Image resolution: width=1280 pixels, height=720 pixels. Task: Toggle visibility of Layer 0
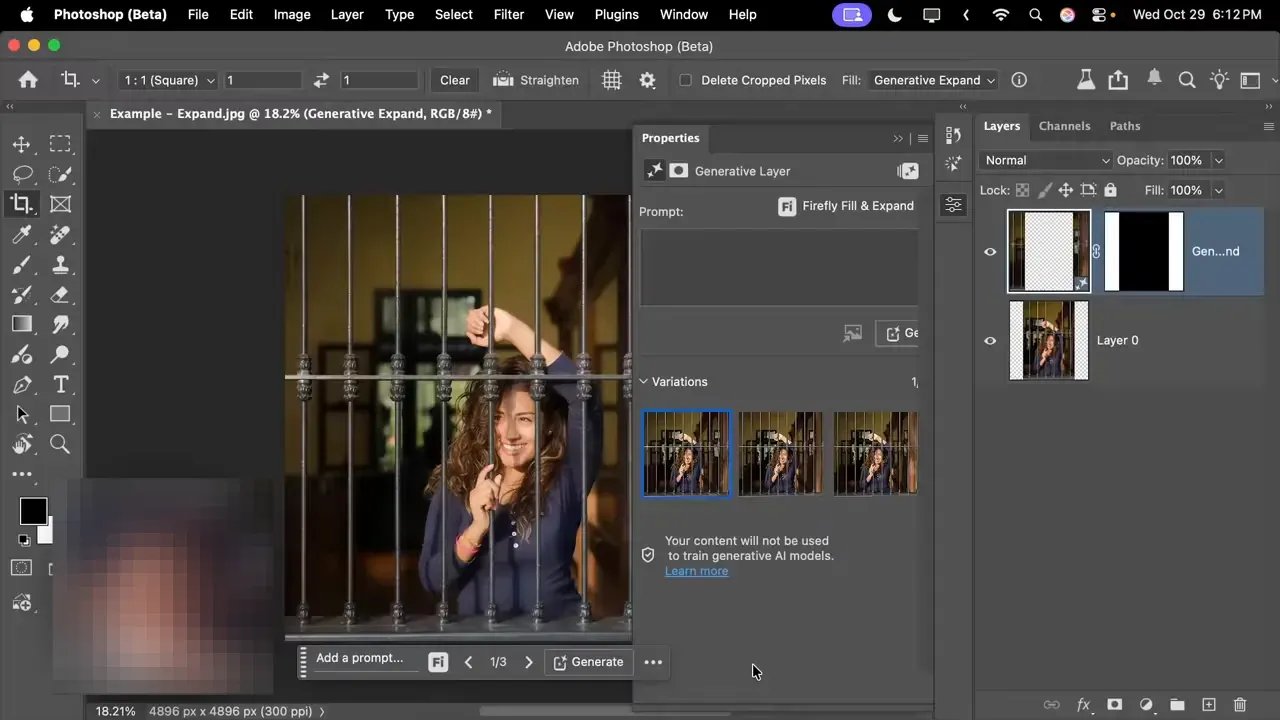coord(990,341)
